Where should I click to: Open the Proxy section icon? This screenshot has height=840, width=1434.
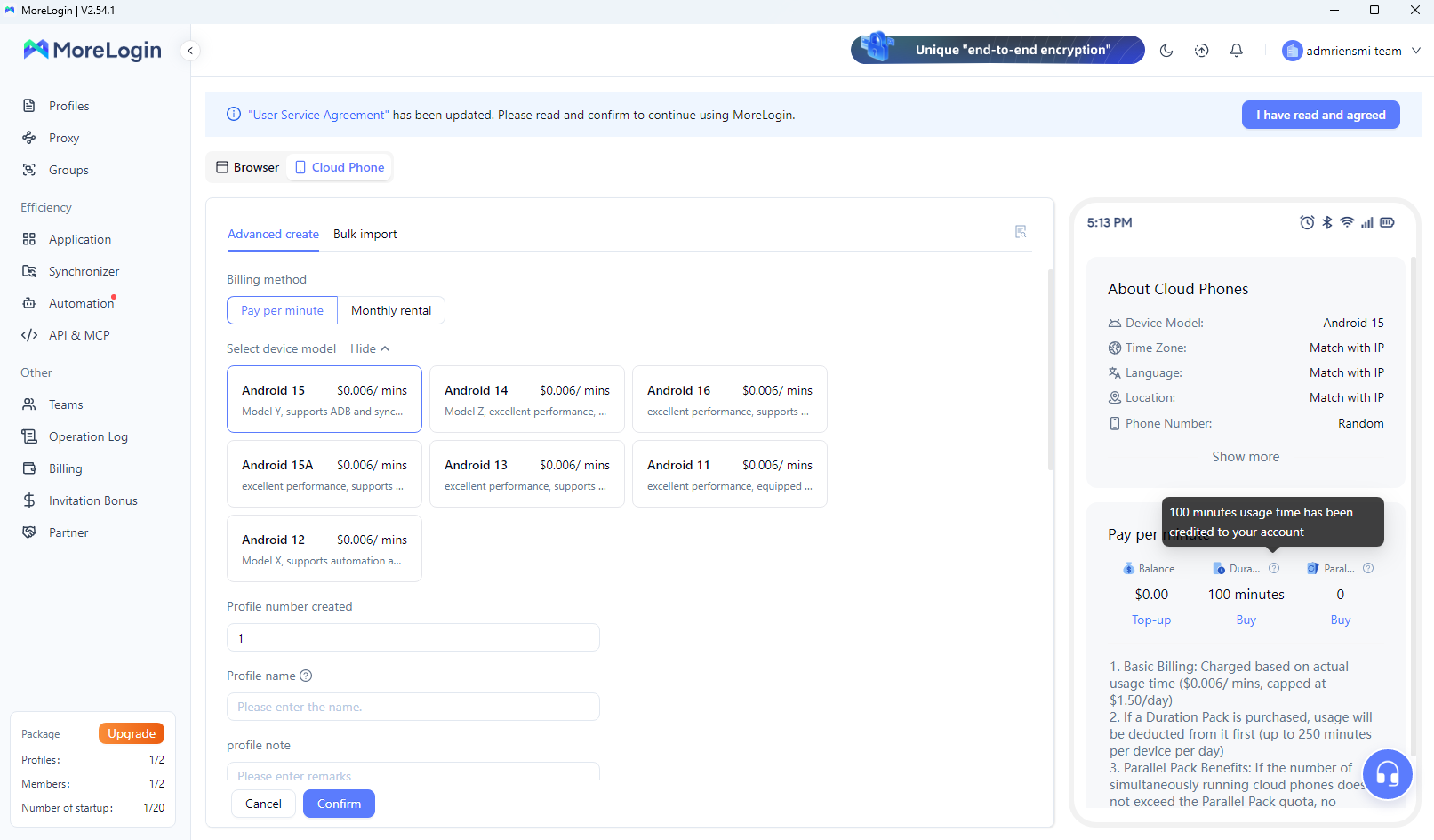(29, 138)
